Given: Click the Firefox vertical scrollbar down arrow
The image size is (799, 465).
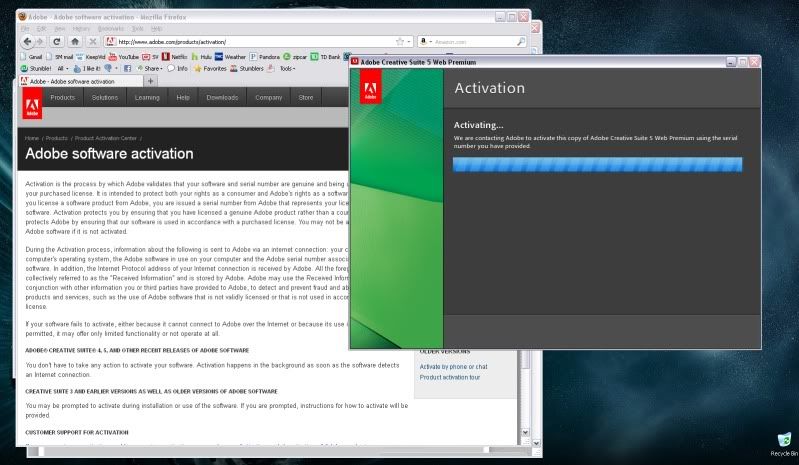Looking at the screenshot, I should click(525, 432).
